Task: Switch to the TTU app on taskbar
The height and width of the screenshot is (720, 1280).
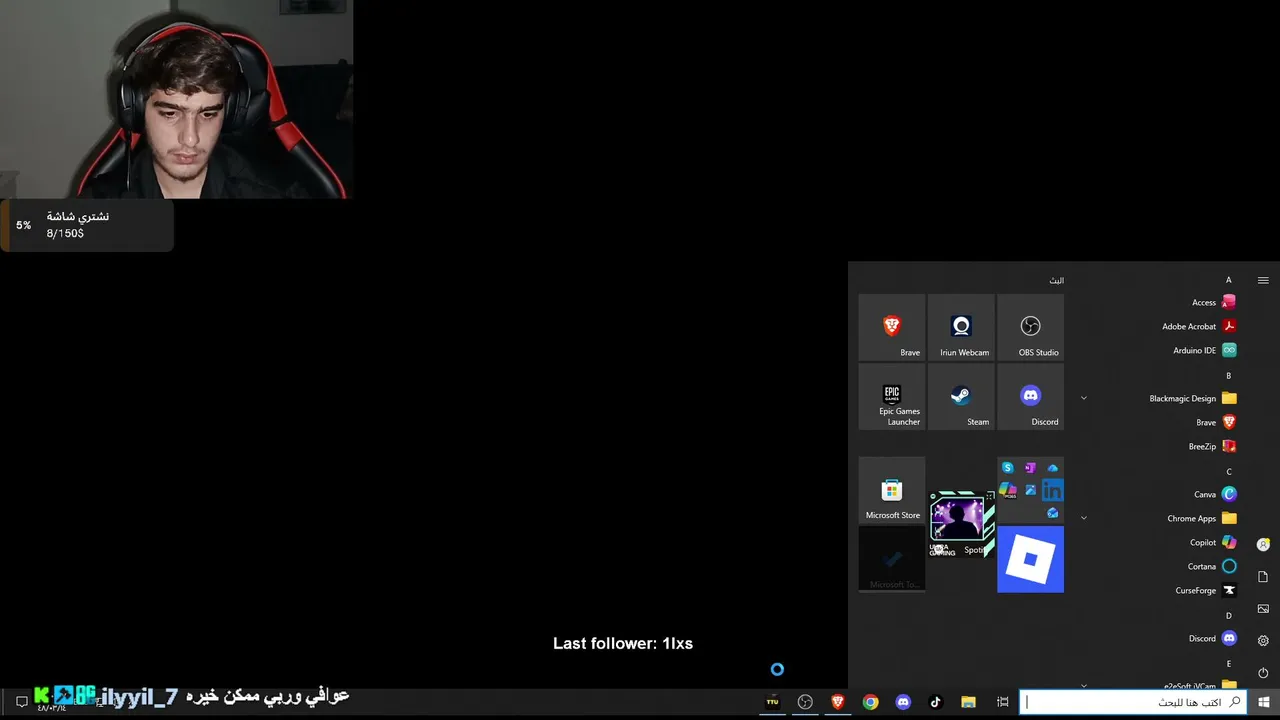Action: click(772, 702)
